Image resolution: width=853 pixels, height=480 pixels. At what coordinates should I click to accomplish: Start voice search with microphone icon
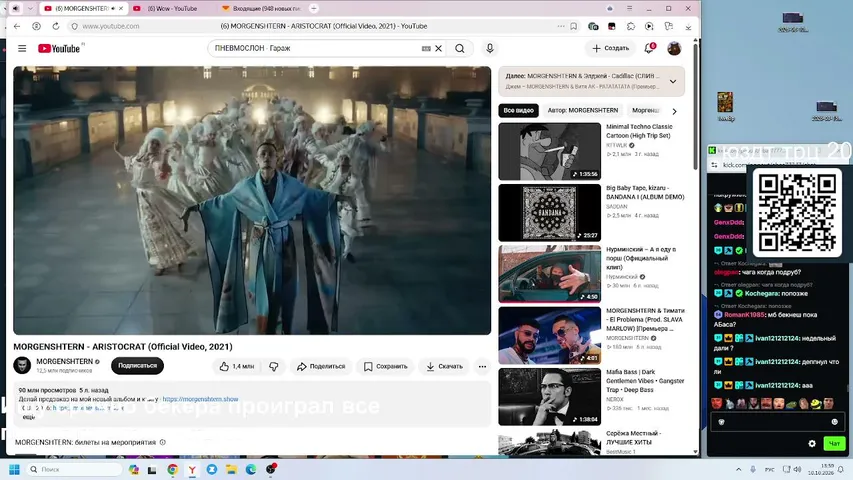[x=490, y=48]
